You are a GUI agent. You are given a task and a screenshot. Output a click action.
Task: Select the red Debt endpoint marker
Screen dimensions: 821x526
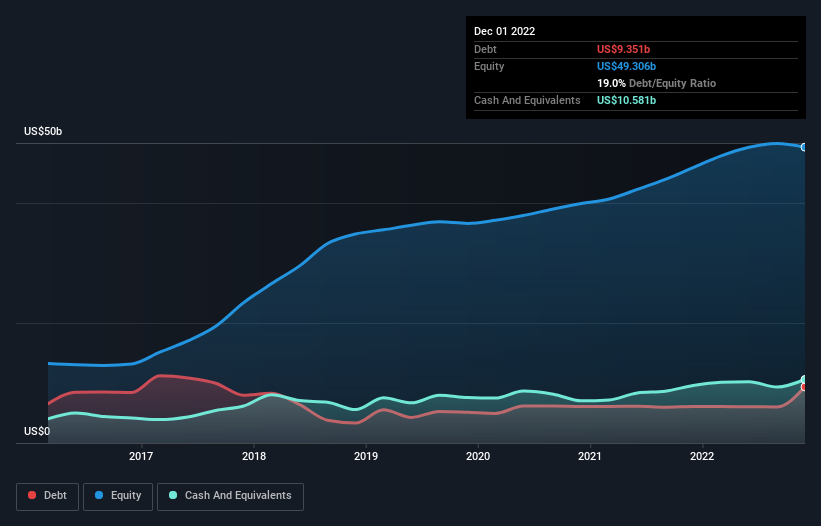coord(804,387)
